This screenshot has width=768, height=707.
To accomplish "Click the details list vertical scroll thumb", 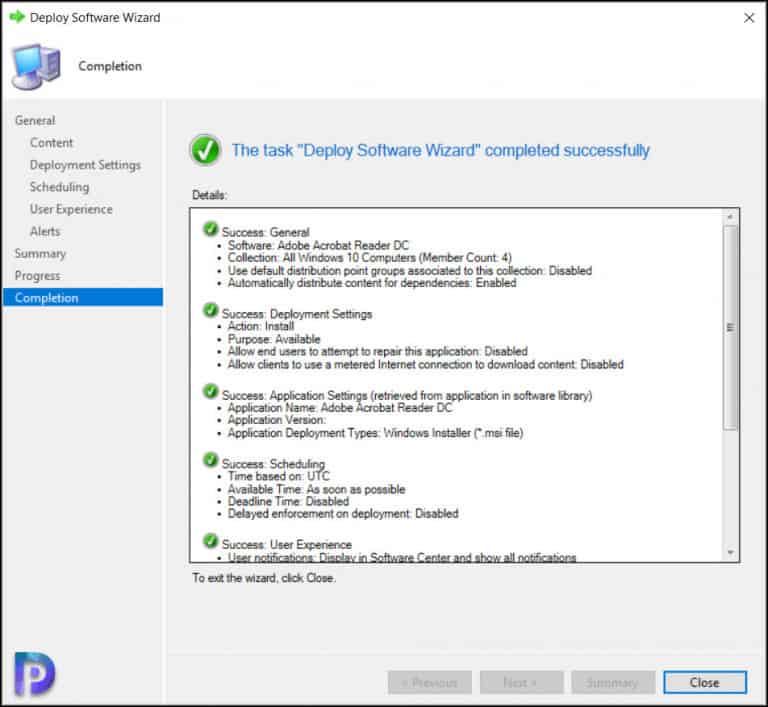I will (x=730, y=327).
